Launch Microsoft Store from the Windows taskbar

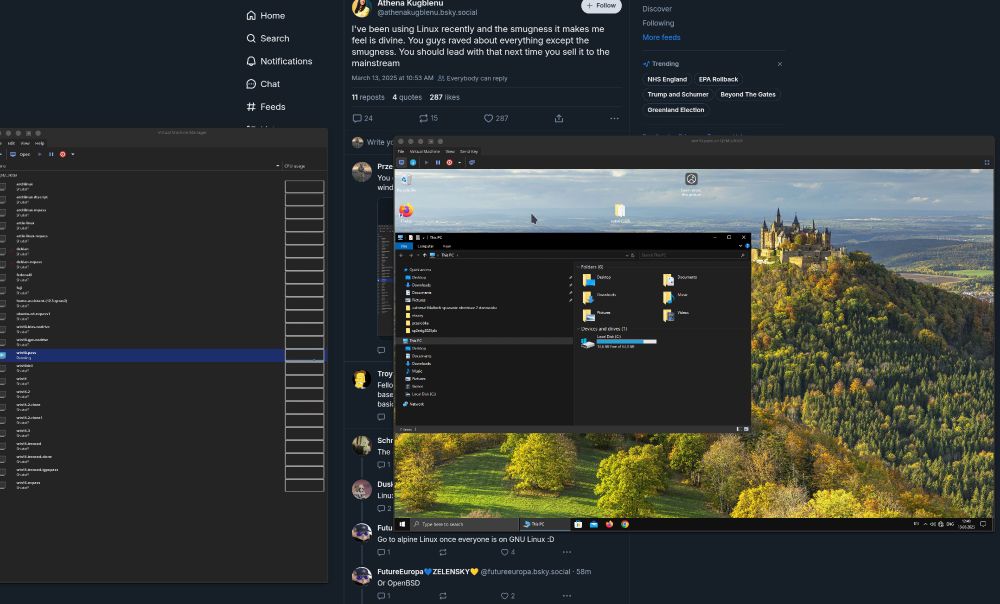click(578, 524)
